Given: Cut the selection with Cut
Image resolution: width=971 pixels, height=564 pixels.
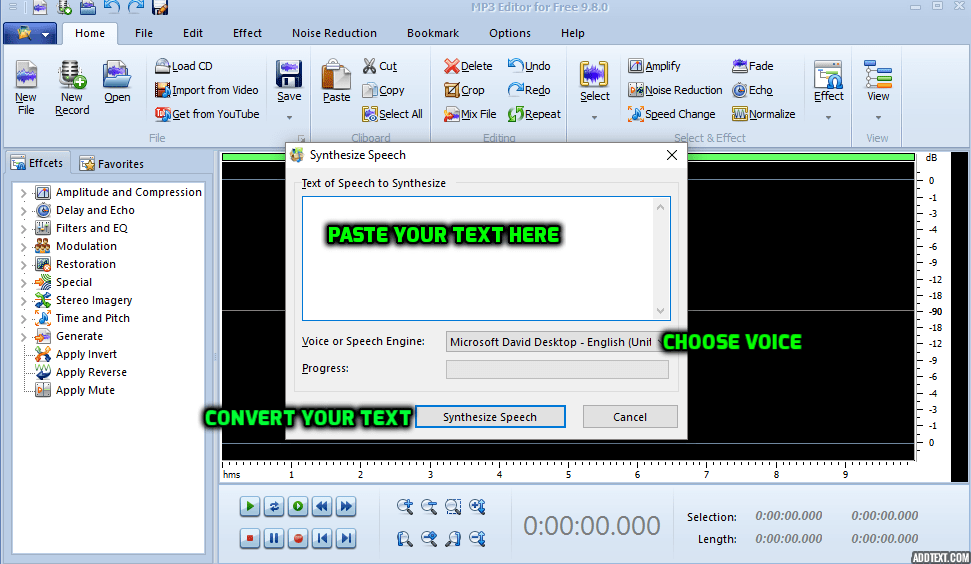Looking at the screenshot, I should coord(380,66).
